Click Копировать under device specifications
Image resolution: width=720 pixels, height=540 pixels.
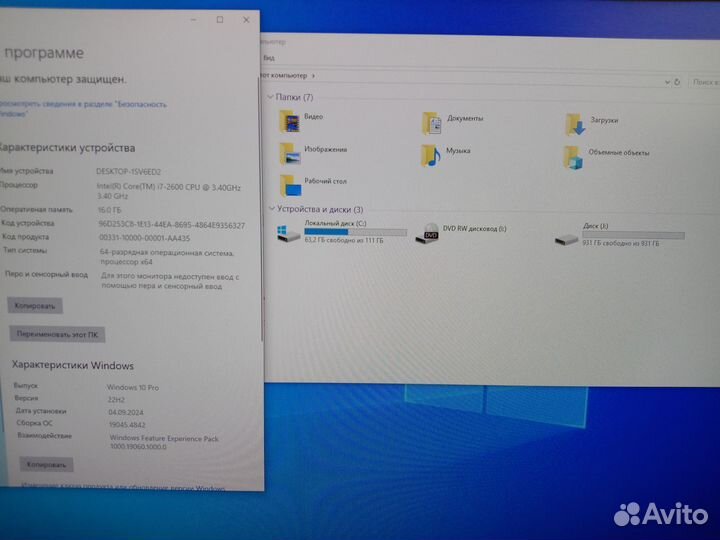coord(35,305)
